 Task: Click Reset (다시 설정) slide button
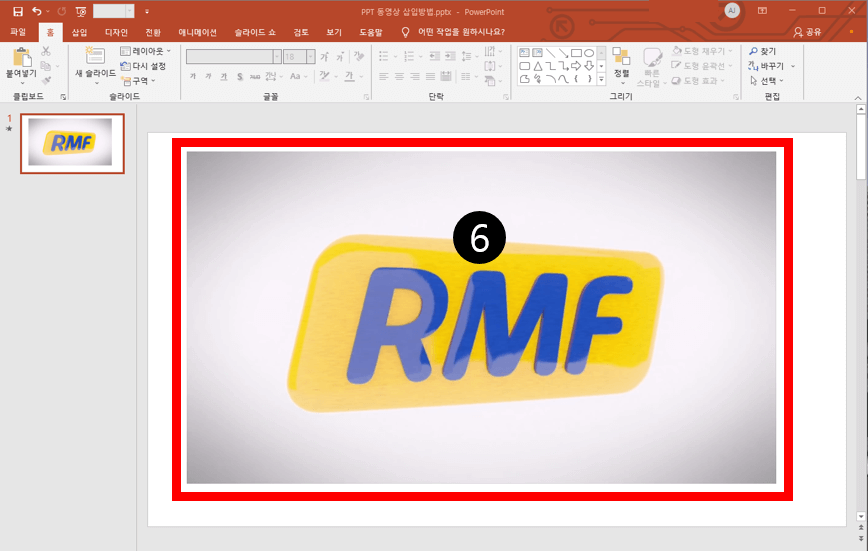click(143, 66)
